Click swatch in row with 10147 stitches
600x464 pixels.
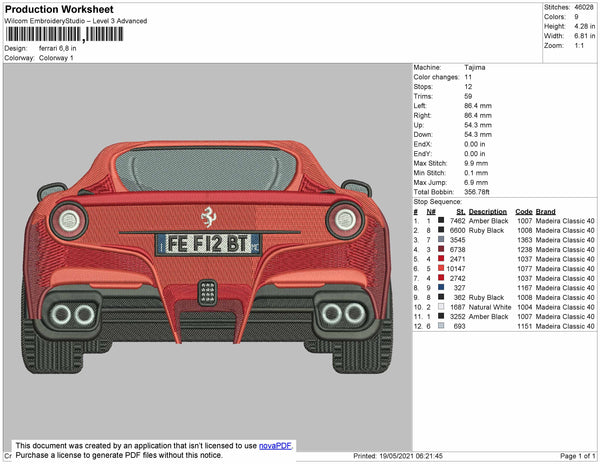[441, 268]
